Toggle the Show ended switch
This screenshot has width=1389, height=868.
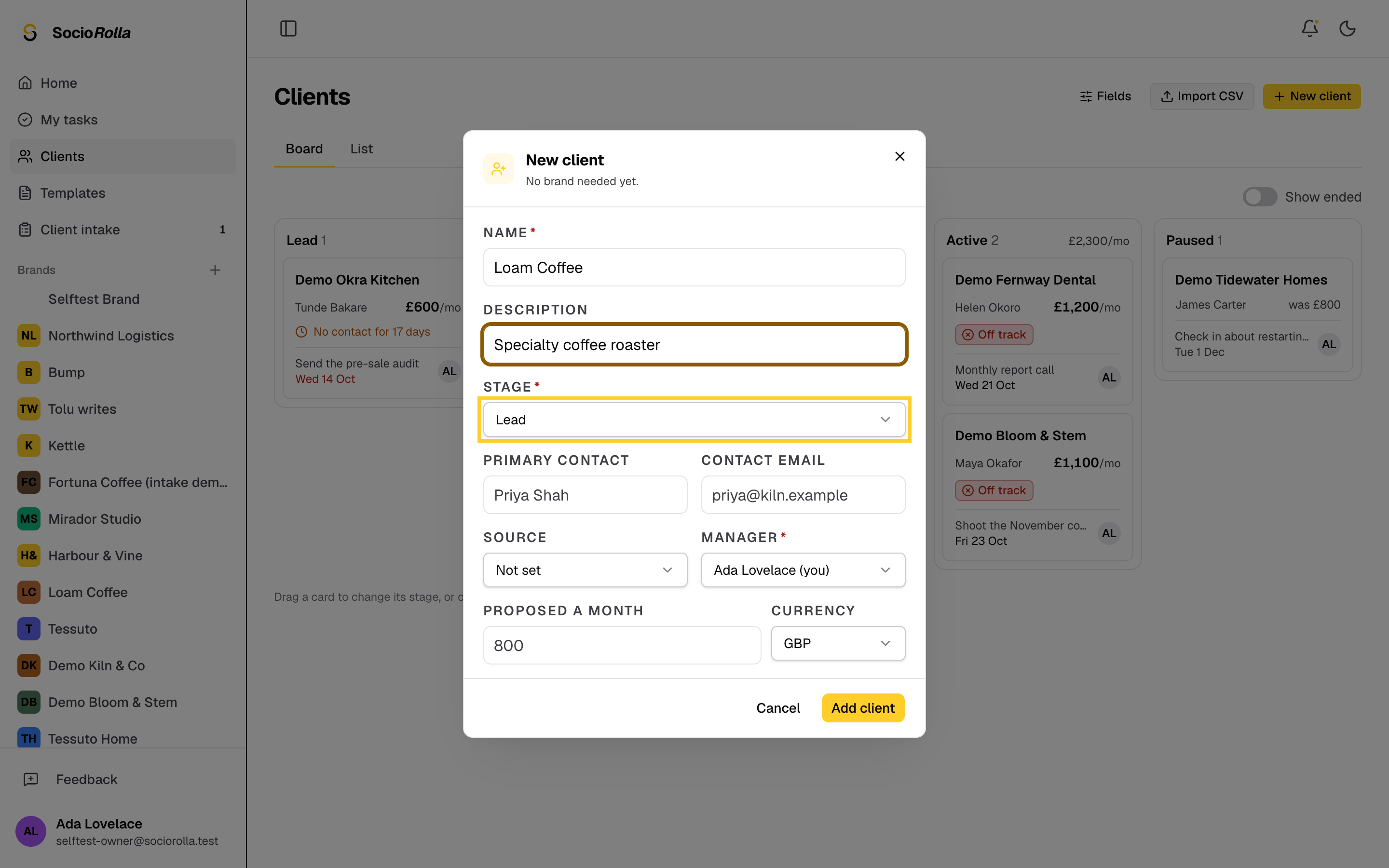coord(1260,197)
